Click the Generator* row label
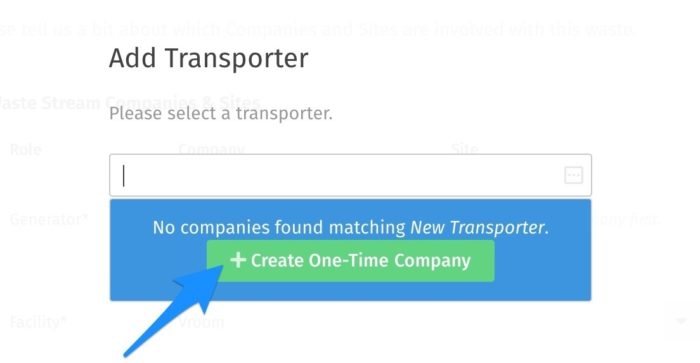The image size is (700, 363). tap(49, 219)
